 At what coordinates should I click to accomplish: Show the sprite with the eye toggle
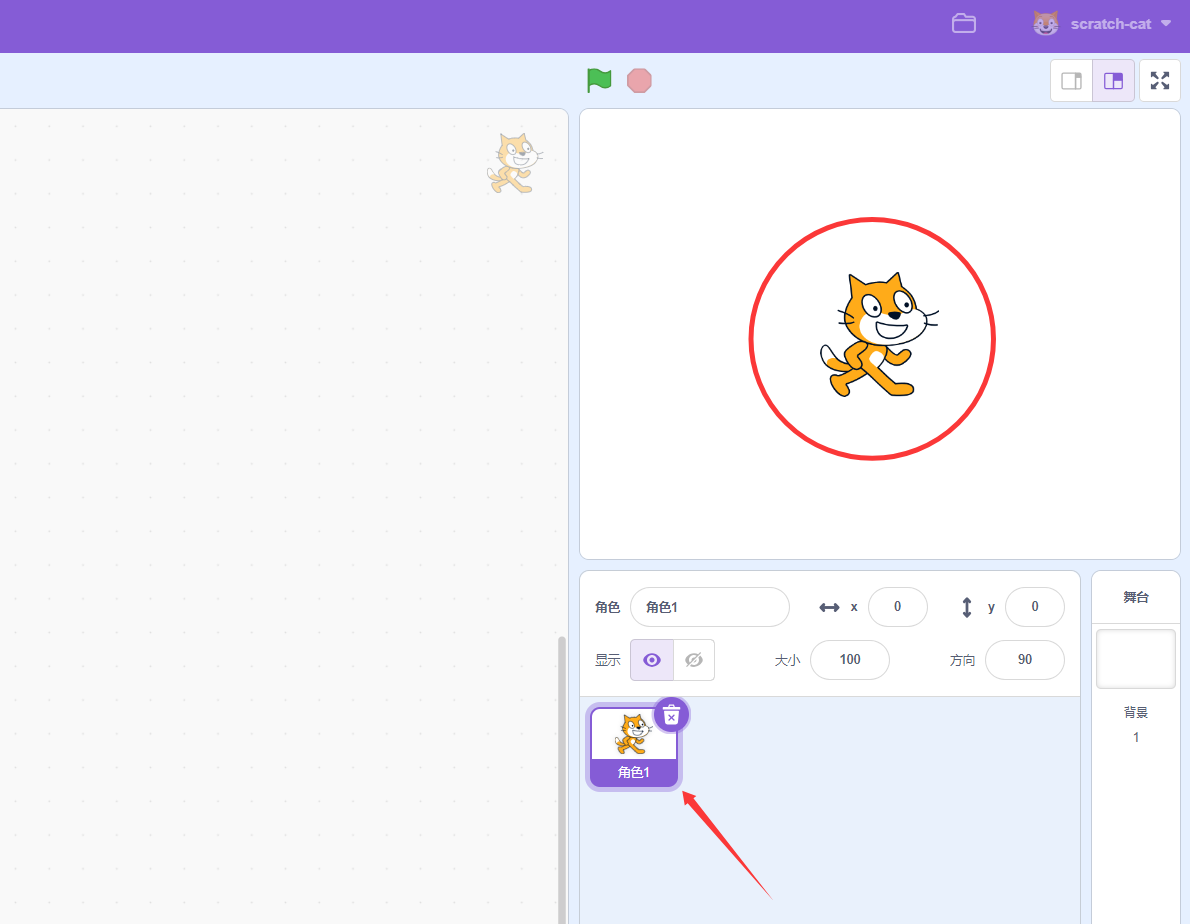click(651, 659)
